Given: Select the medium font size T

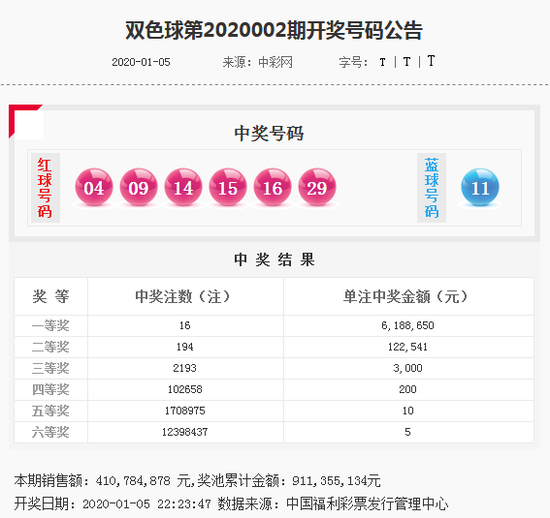Looking at the screenshot, I should pyautogui.click(x=407, y=62).
